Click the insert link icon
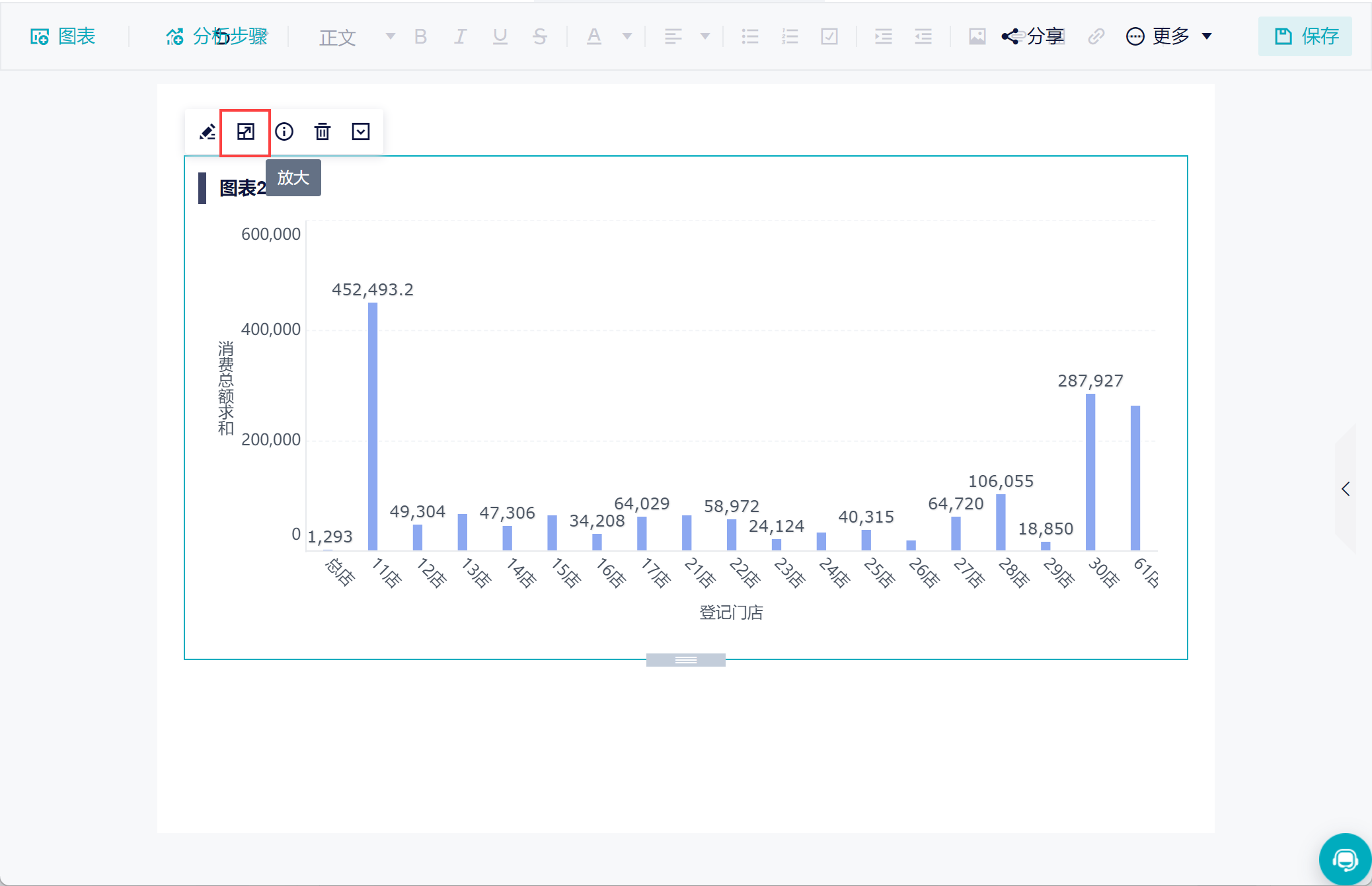The height and width of the screenshot is (886, 1372). click(x=1096, y=36)
